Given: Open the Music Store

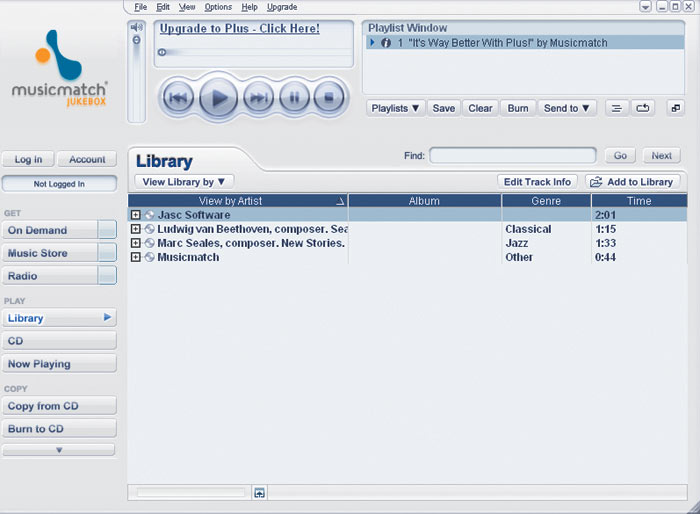Looking at the screenshot, I should coord(50,253).
